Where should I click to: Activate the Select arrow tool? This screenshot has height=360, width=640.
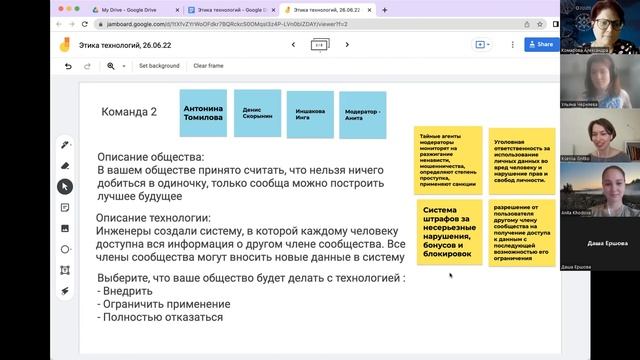click(65, 187)
